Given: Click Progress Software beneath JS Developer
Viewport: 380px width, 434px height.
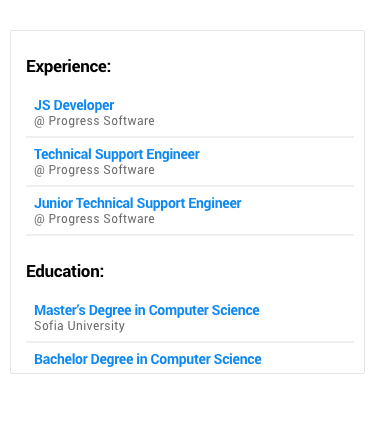Looking at the screenshot, I should point(101,121).
